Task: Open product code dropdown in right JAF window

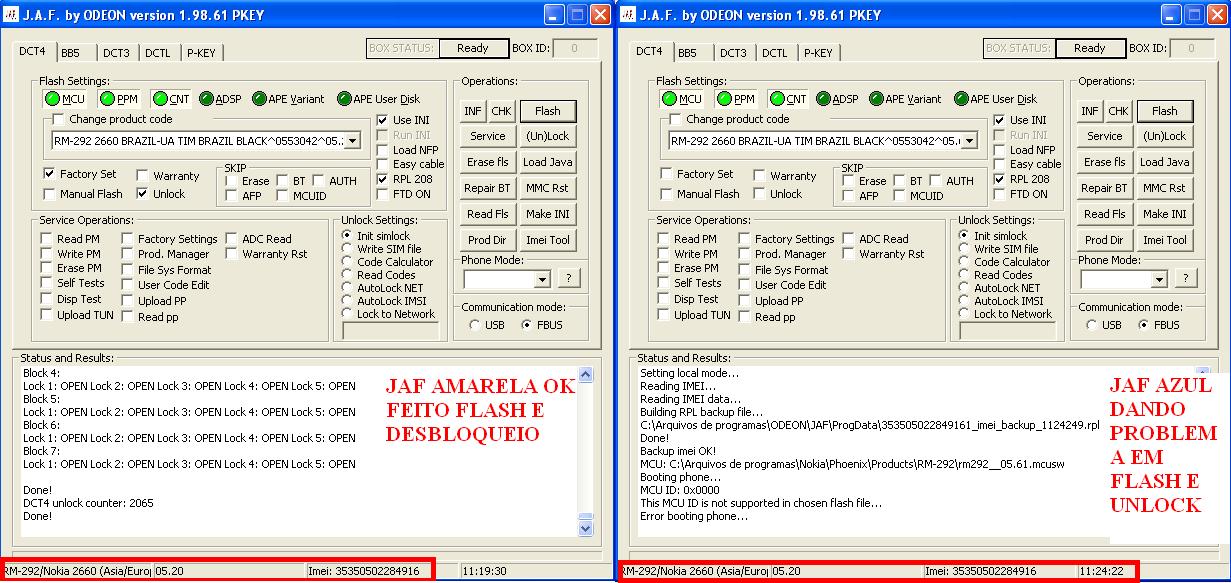Action: point(969,141)
